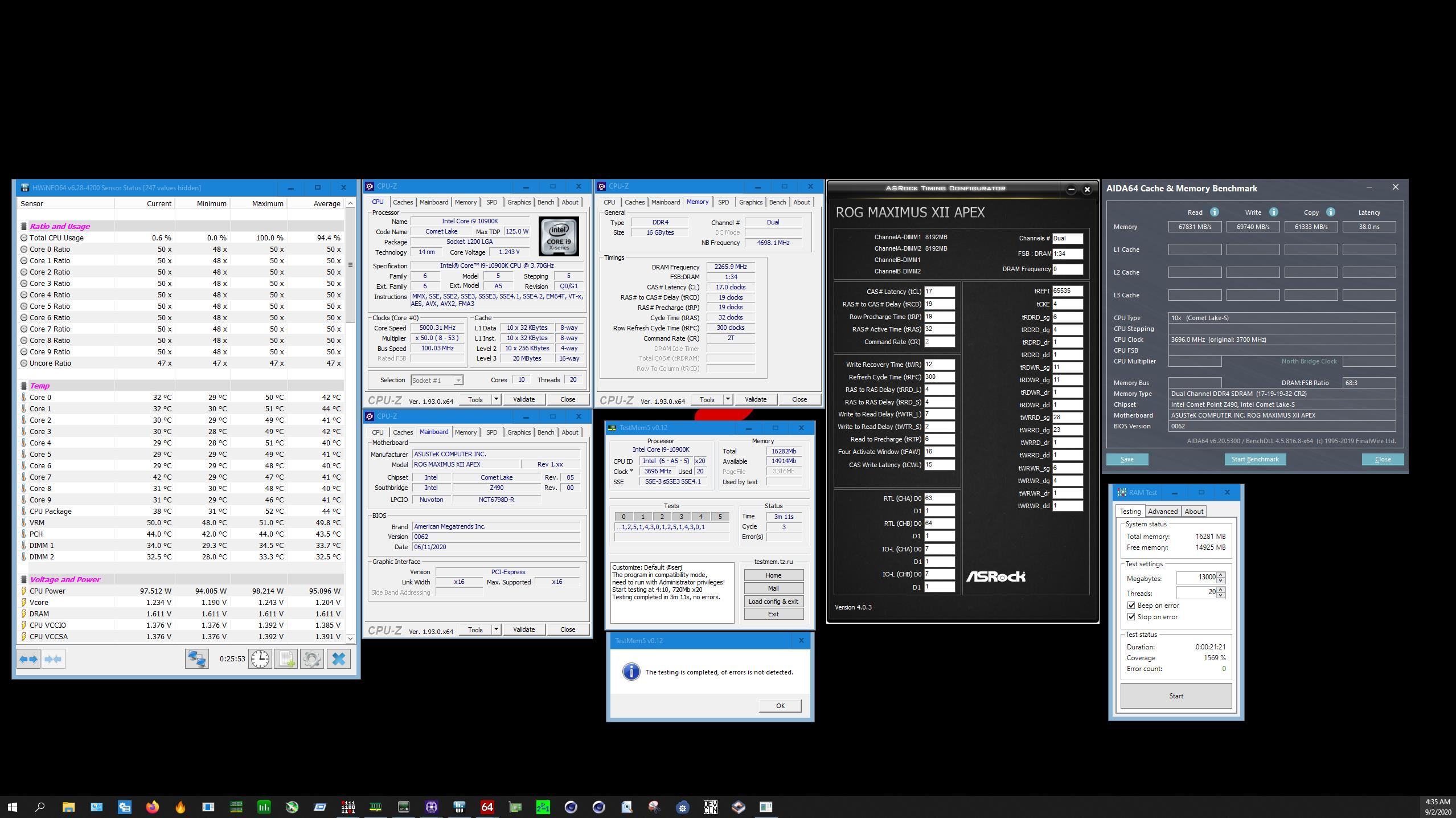This screenshot has height=818, width=1456.
Task: Collapse Voltage and Power group icon
Action: tap(24, 579)
